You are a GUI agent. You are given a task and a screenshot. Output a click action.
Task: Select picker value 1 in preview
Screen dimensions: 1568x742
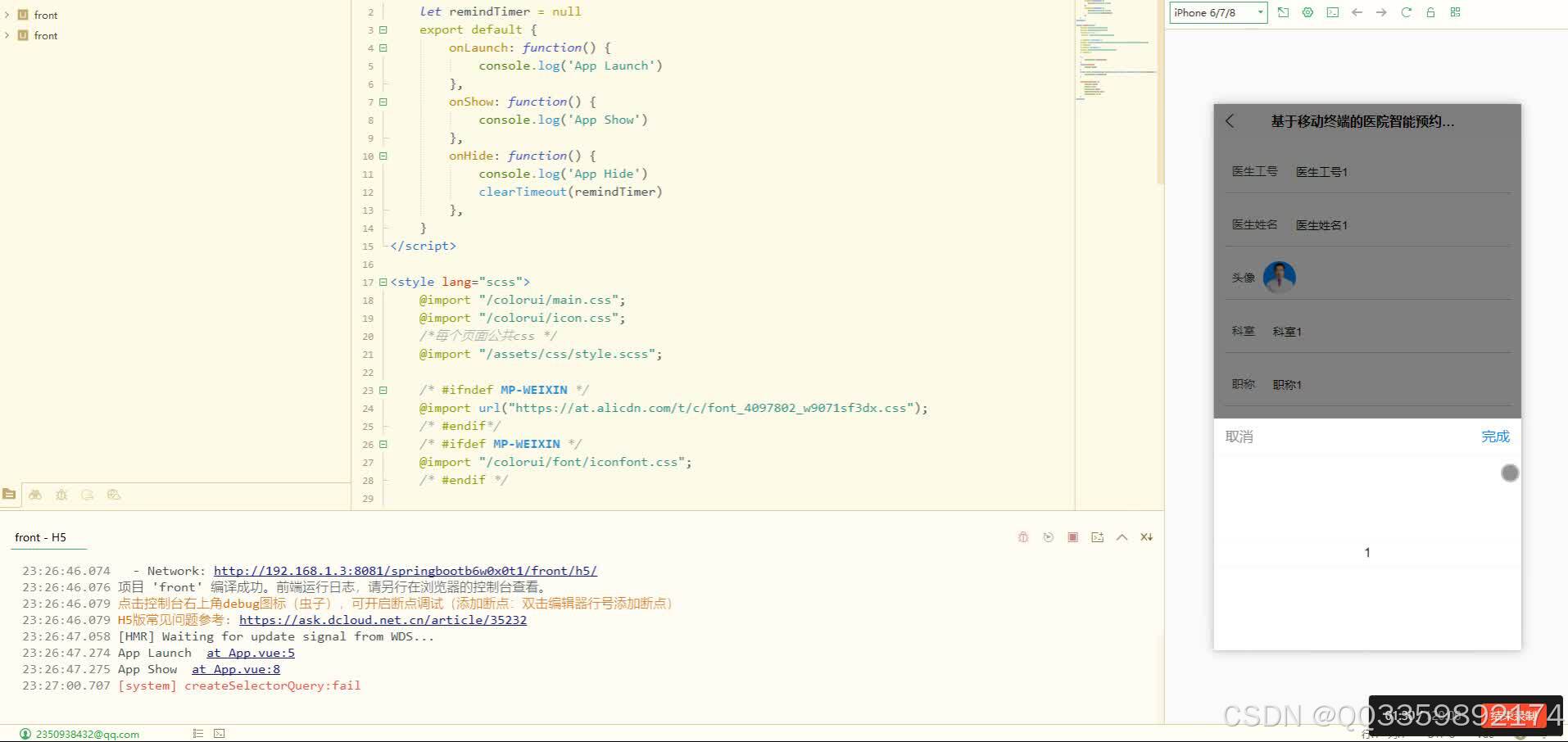point(1367,553)
